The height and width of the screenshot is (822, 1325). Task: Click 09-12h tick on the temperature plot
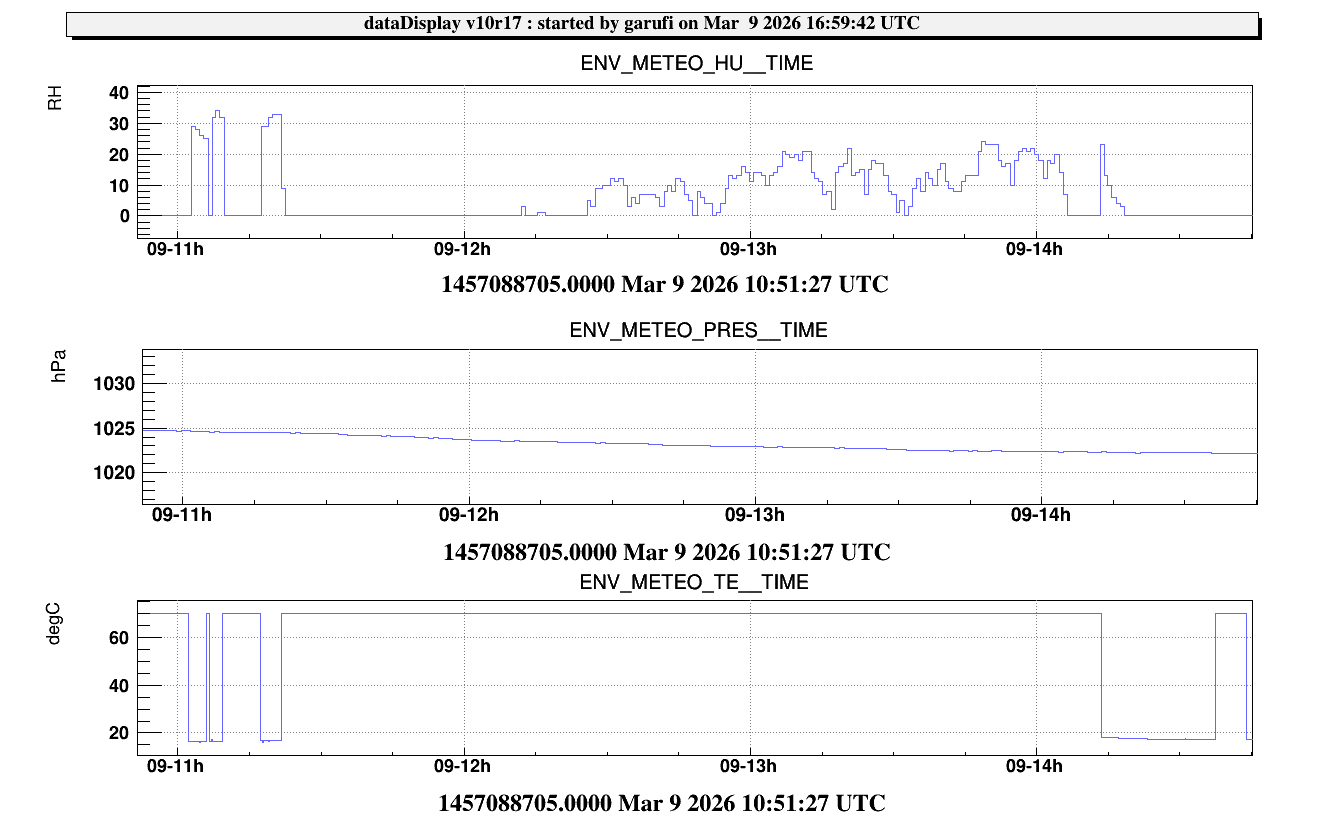coord(463,767)
